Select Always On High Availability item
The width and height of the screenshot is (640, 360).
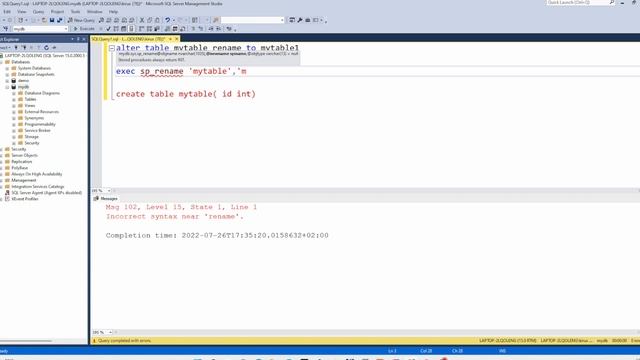pyautogui.click(x=37, y=174)
